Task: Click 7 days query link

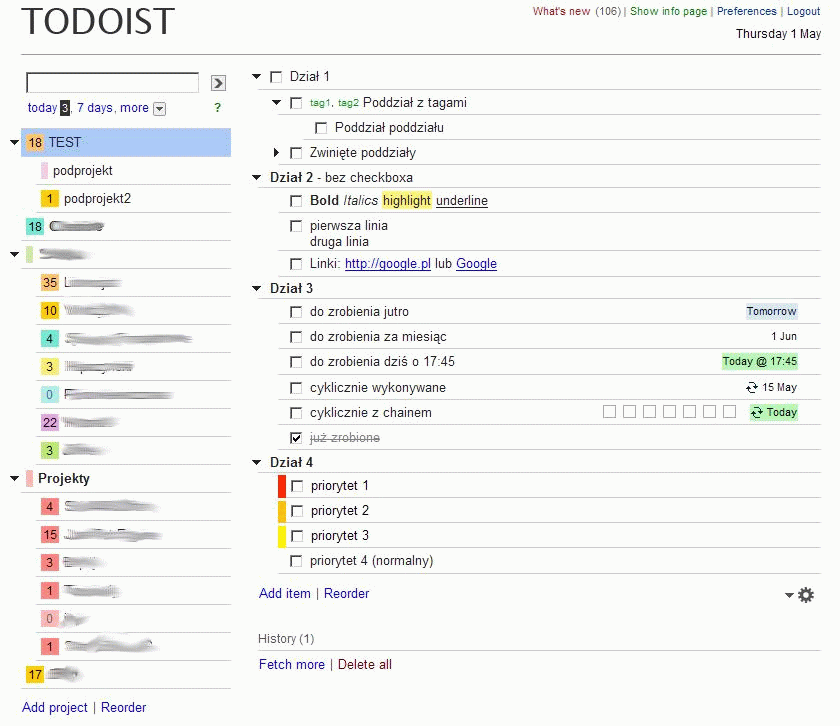Action: click(x=94, y=108)
